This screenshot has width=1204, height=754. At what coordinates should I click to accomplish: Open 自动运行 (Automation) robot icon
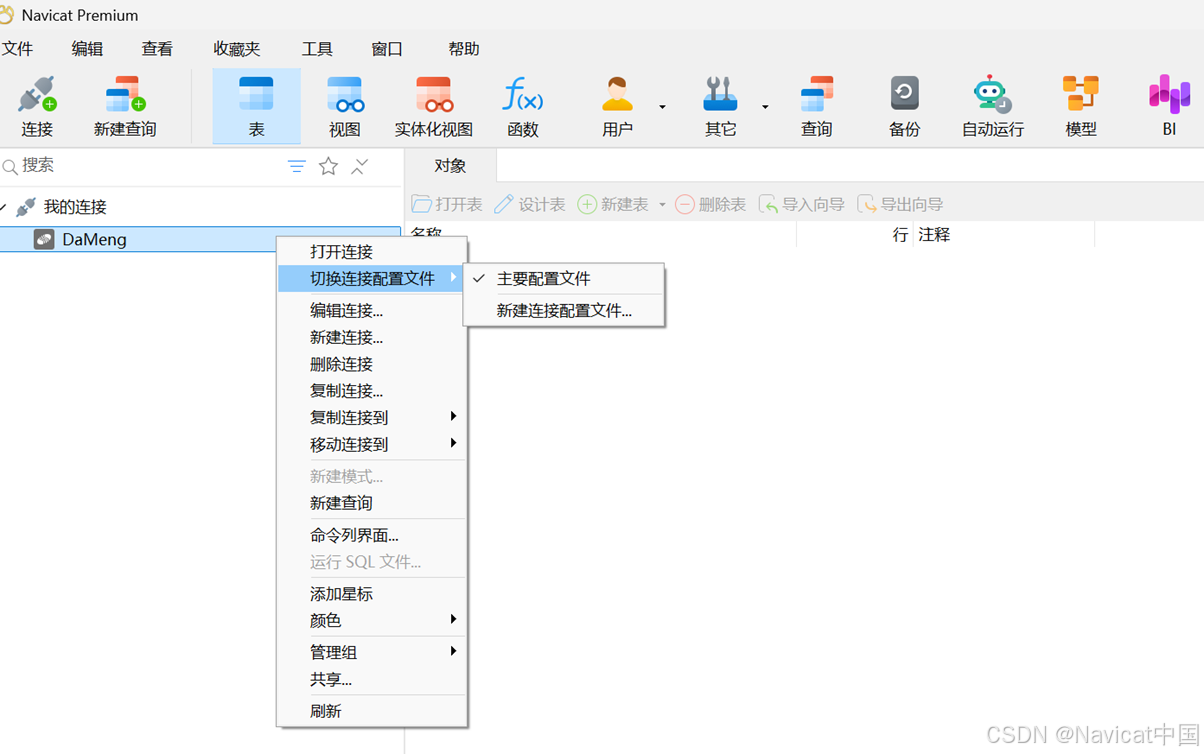pos(992,106)
